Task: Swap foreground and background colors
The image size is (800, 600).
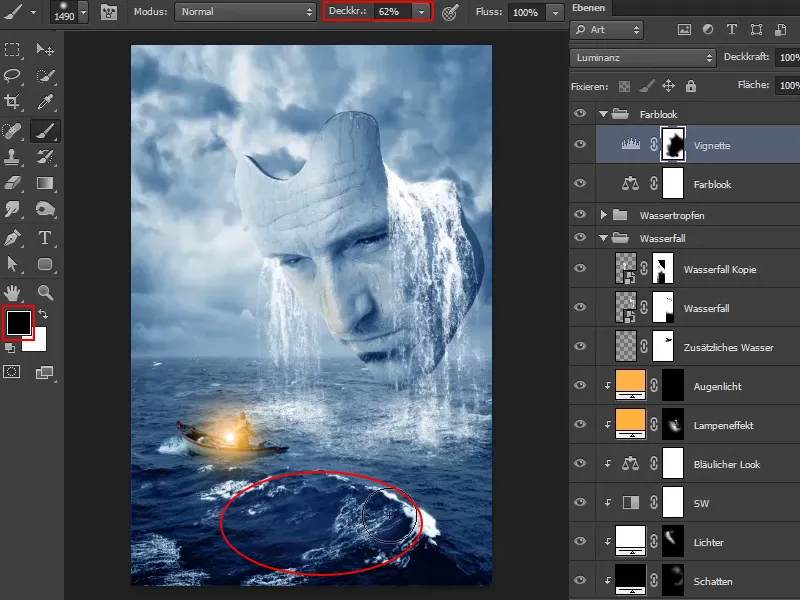Action: click(43, 314)
